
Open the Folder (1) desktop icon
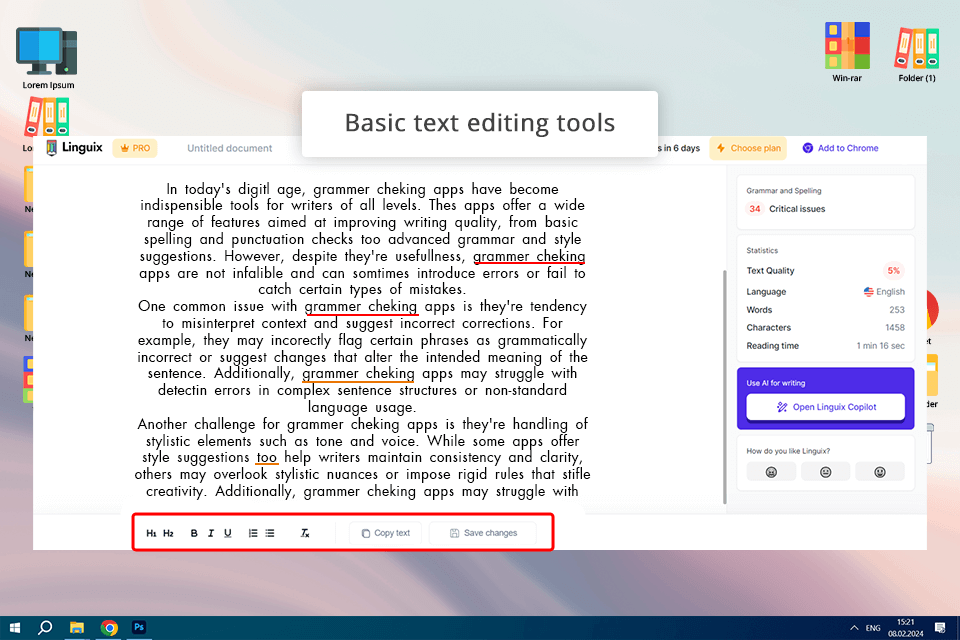click(x=917, y=54)
